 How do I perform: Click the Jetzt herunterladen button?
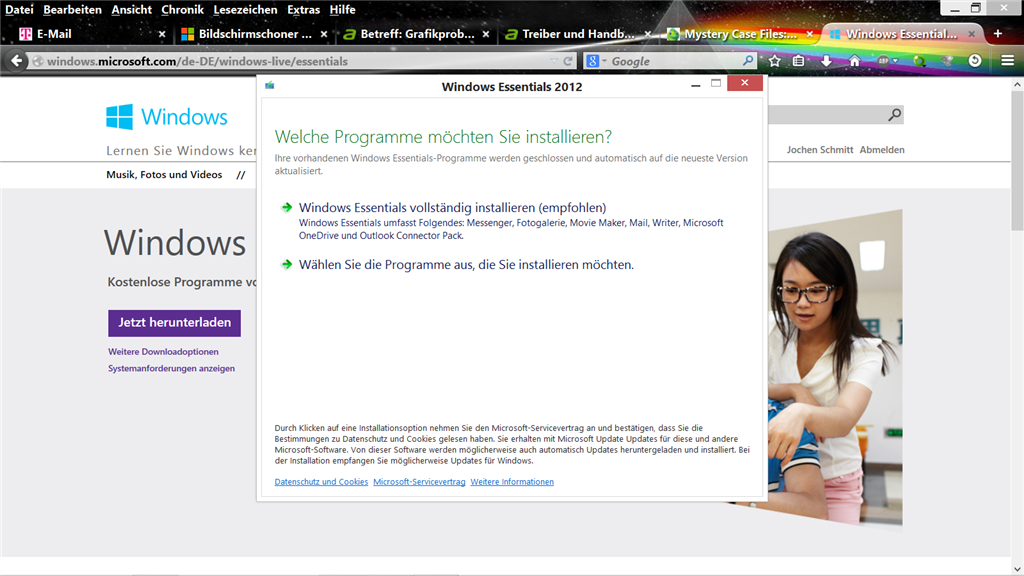pyautogui.click(x=174, y=323)
